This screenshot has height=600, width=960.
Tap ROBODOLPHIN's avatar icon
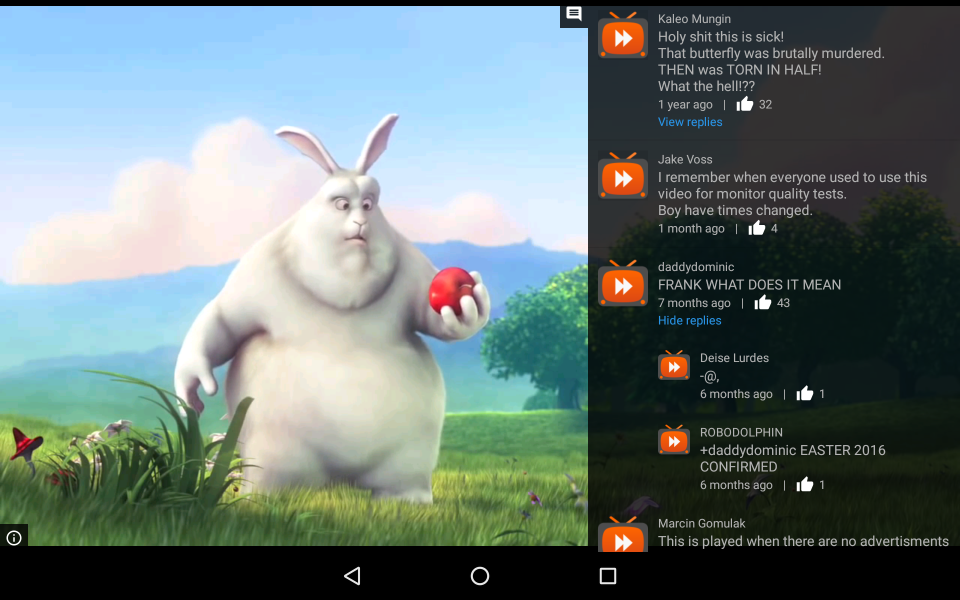pos(674,441)
